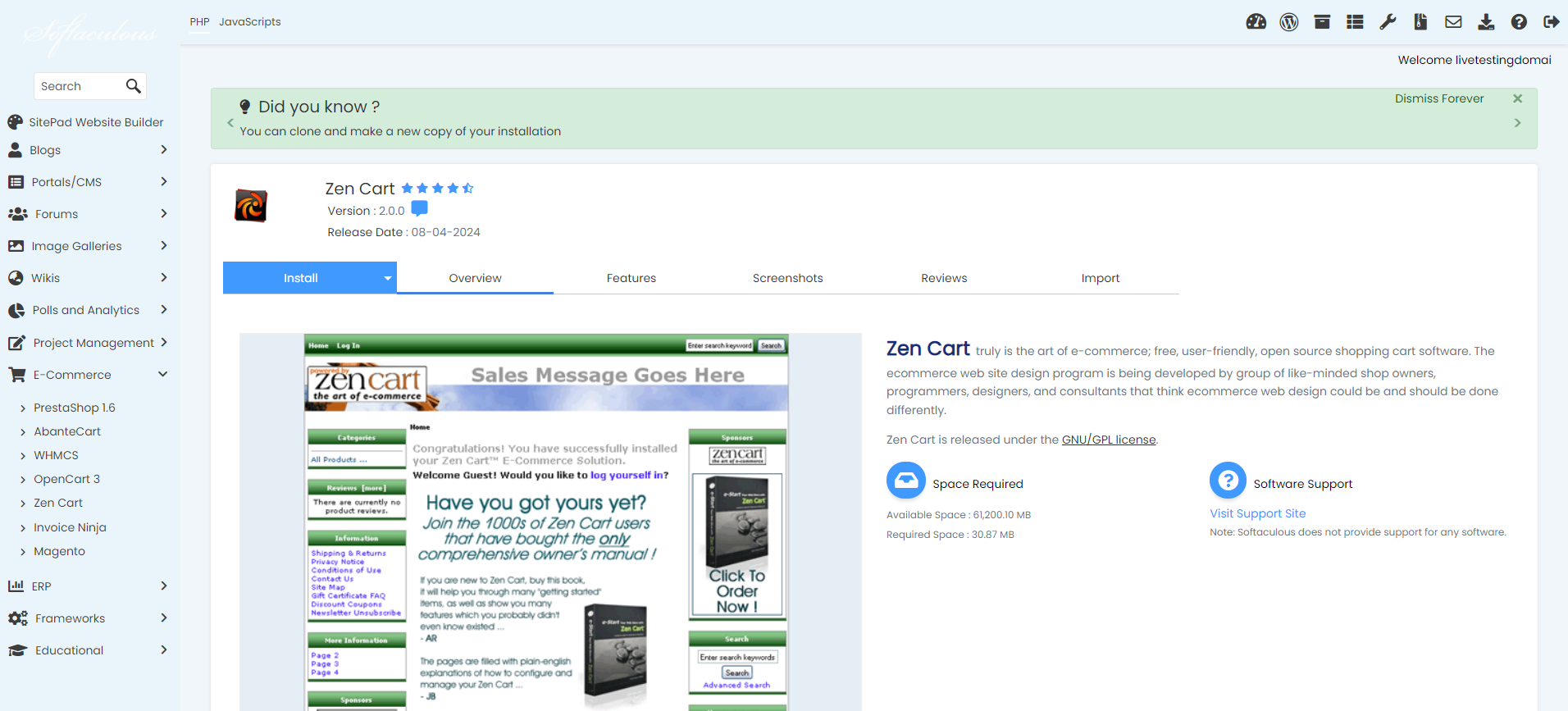Click the version changelog comment icon
This screenshot has width=1568, height=711.
point(419,208)
